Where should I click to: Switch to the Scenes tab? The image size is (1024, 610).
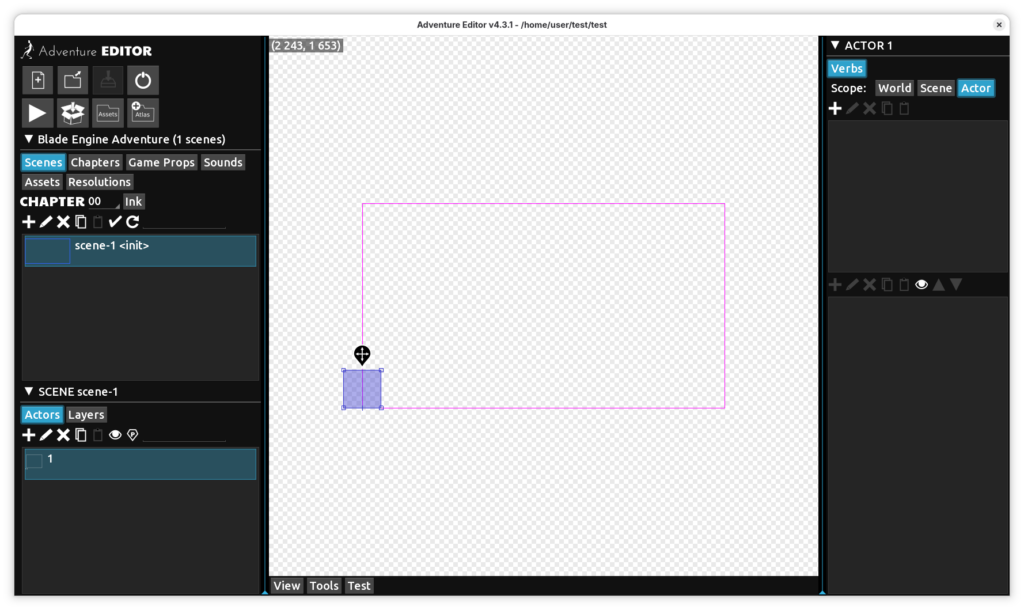[x=43, y=162]
